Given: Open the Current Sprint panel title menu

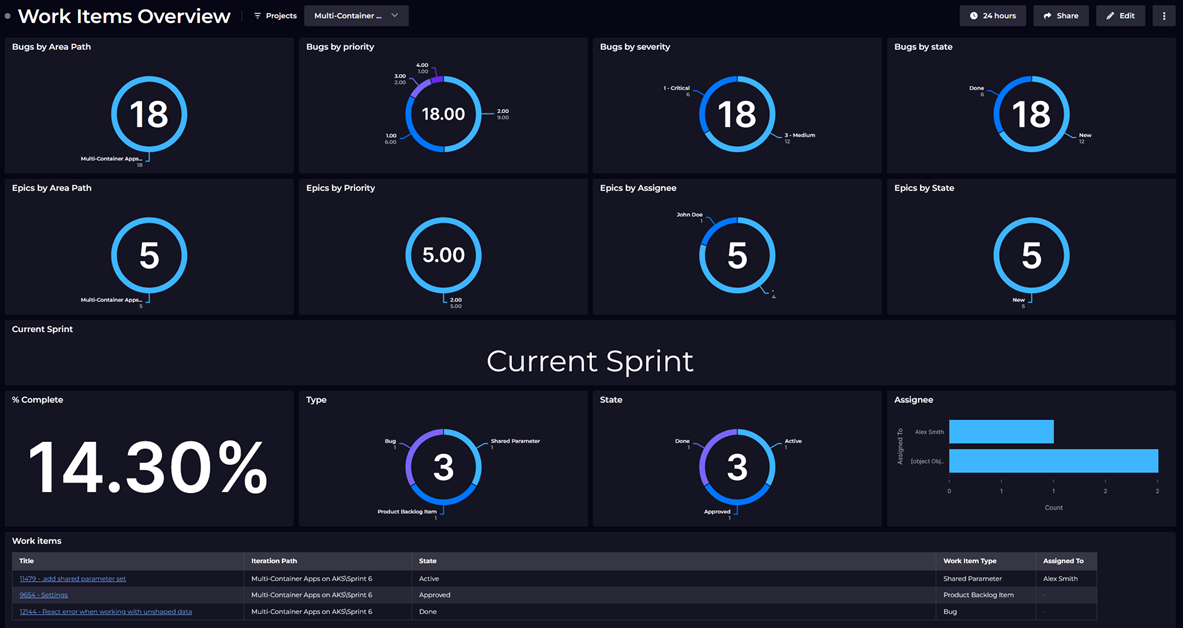Looking at the screenshot, I should [42, 328].
